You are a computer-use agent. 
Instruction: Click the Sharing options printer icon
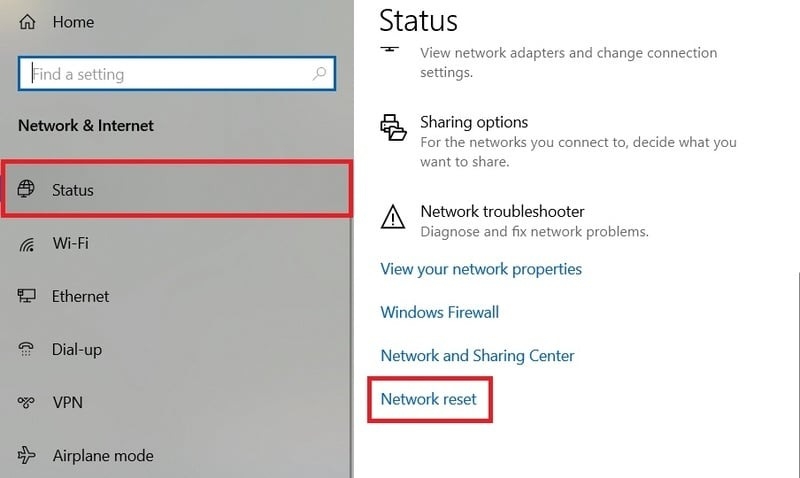(x=393, y=128)
